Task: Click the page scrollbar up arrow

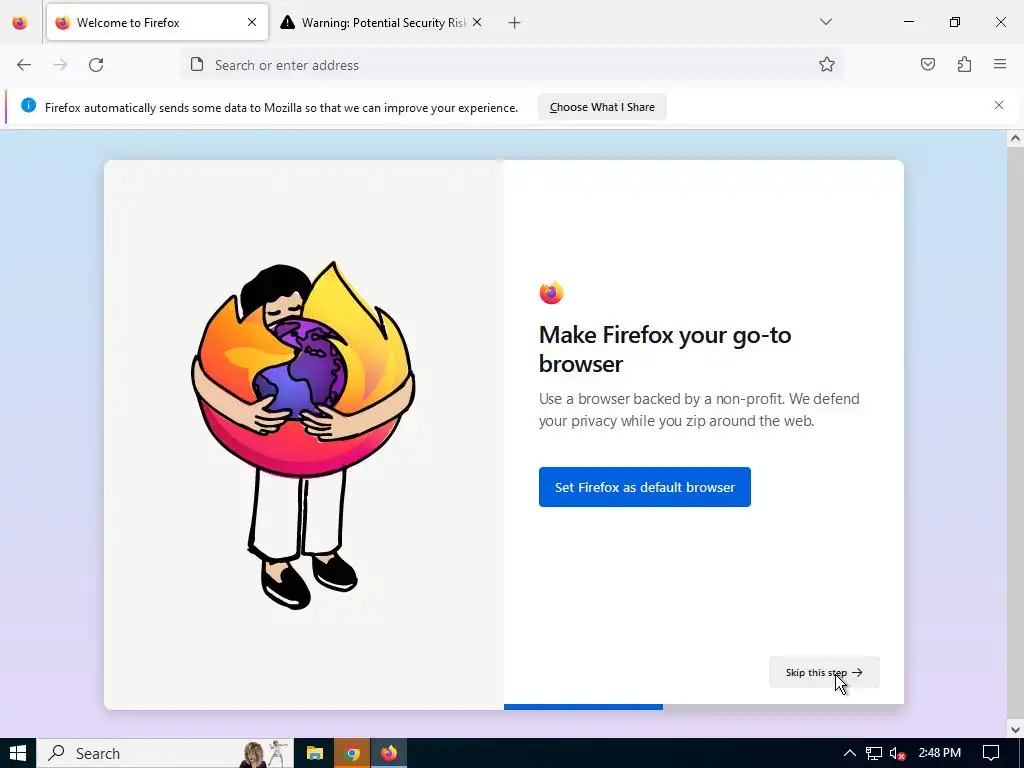Action: [1015, 138]
